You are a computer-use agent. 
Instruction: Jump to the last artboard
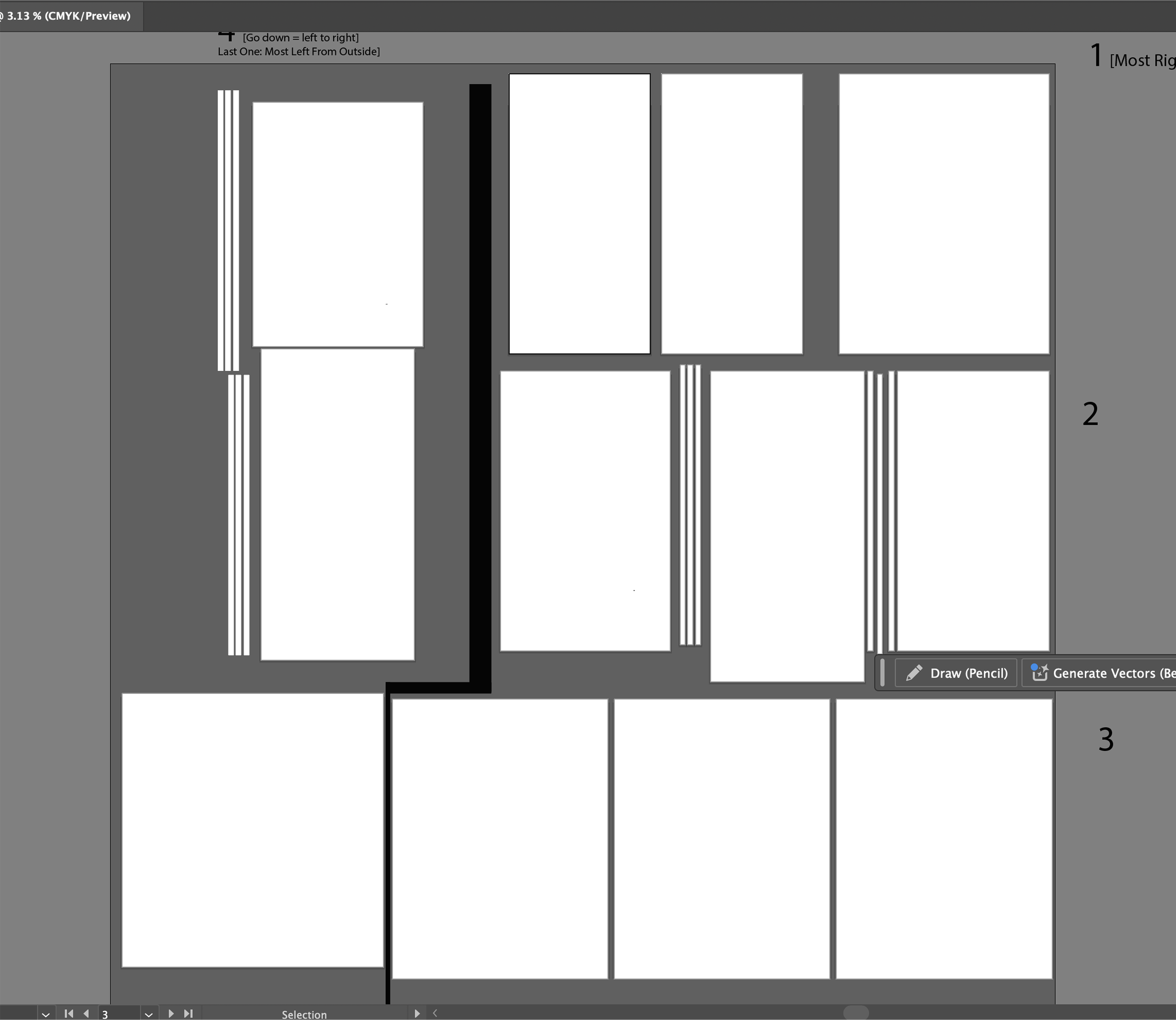coord(189,1013)
